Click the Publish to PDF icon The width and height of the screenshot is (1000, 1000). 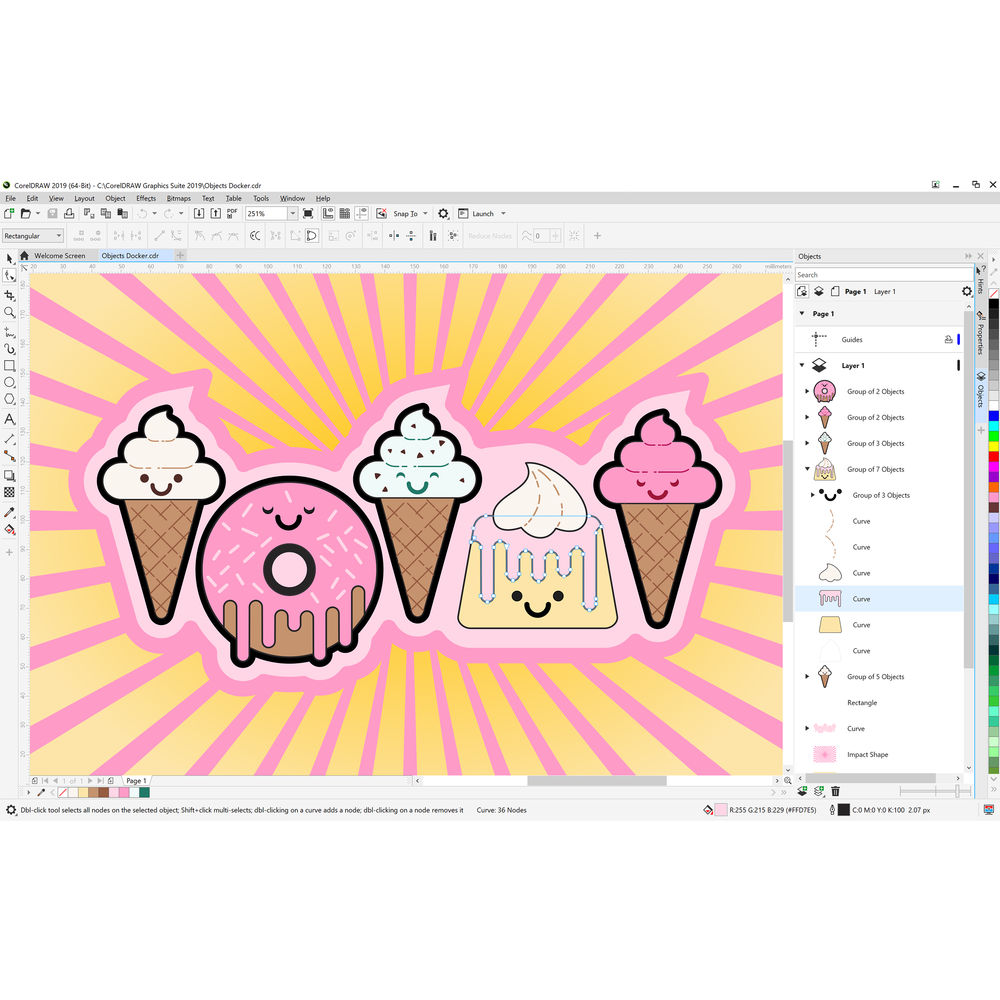click(231, 213)
